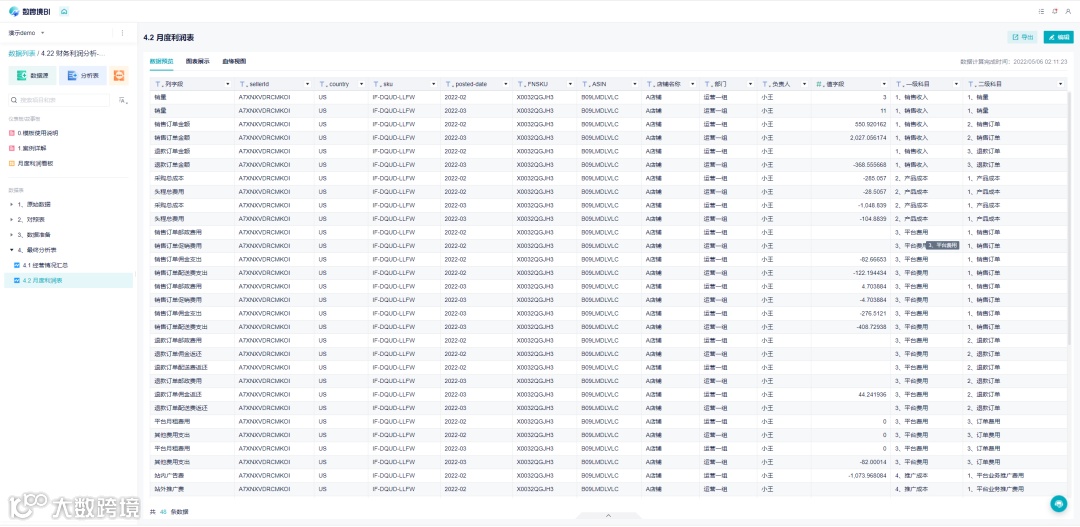Open the sku column filter dropdown

point(433,84)
